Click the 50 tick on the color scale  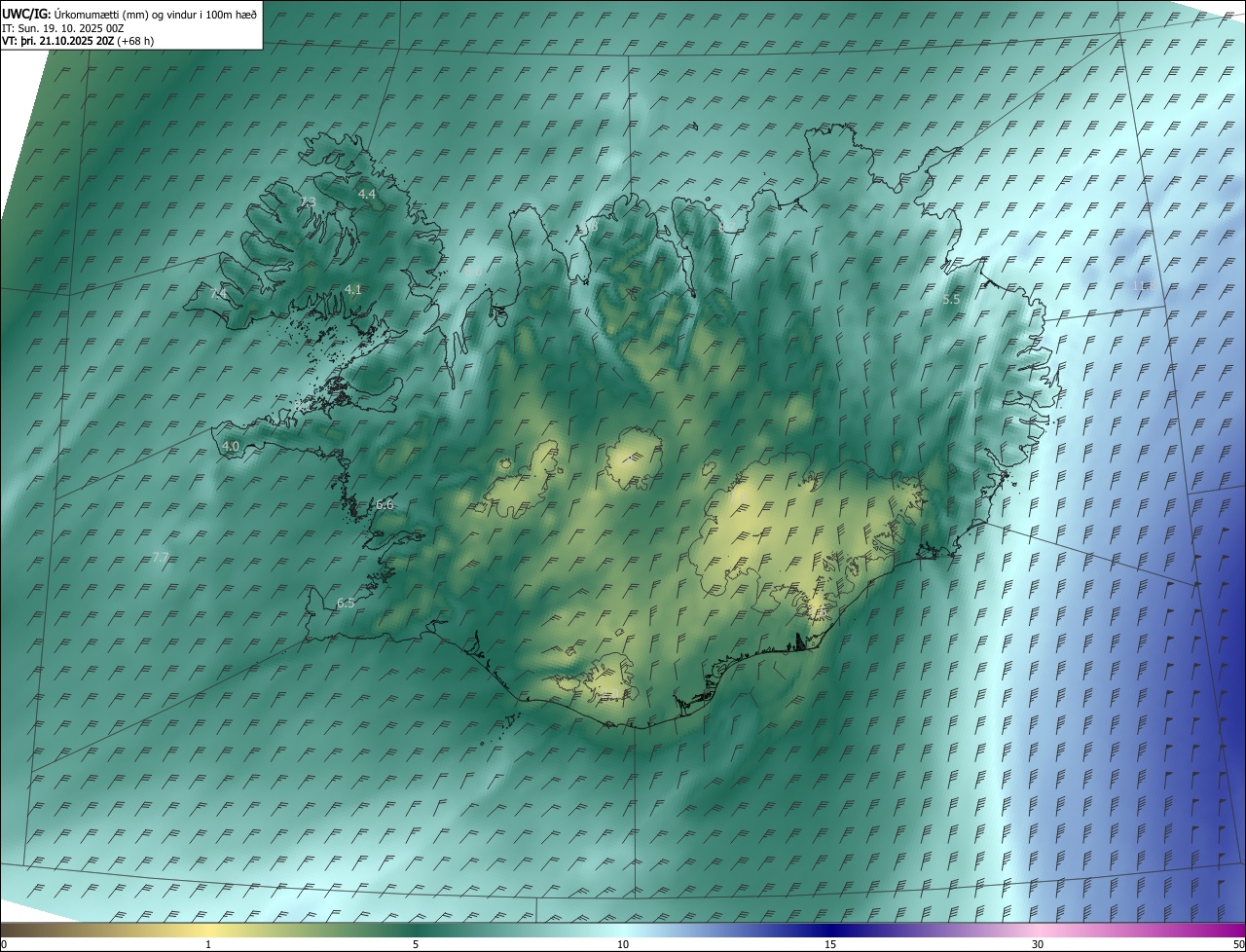(1238, 944)
